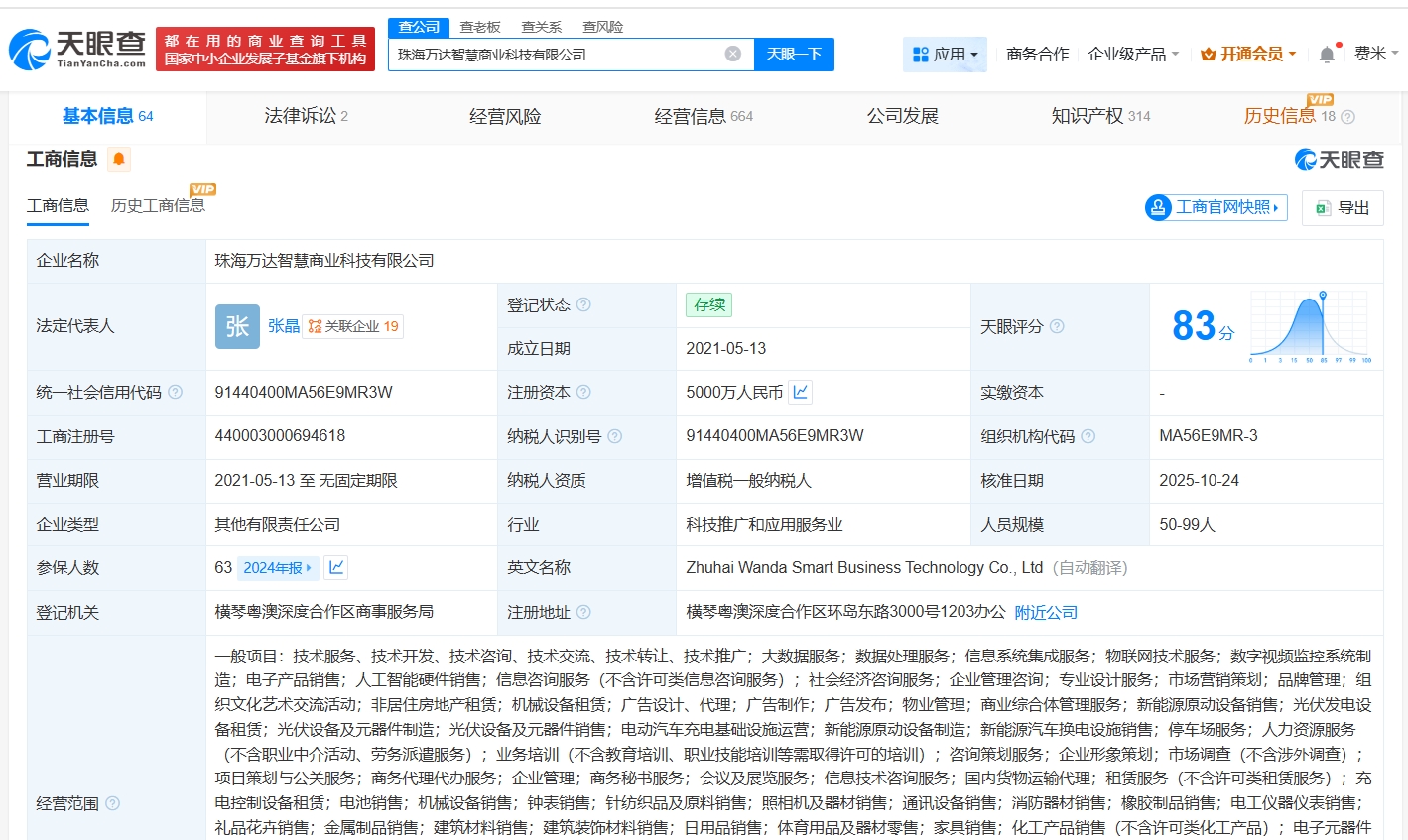The height and width of the screenshot is (840, 1408).
Task: Click the Tianyancha logo in the header
Action: (x=77, y=49)
